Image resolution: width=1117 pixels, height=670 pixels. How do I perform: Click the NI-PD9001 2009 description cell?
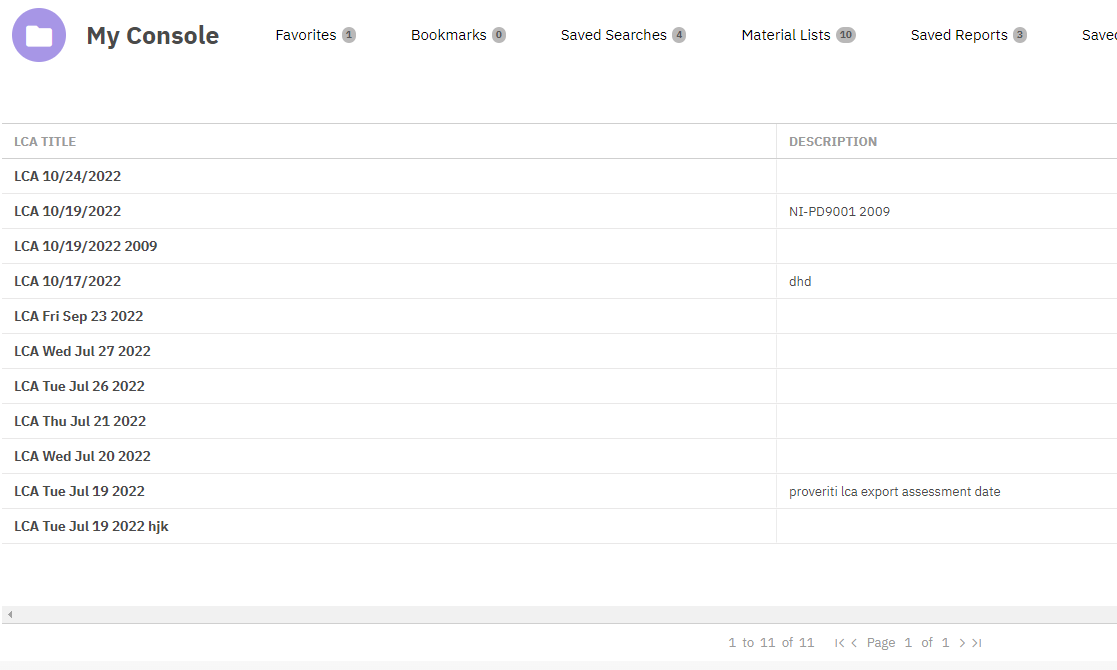pos(839,211)
